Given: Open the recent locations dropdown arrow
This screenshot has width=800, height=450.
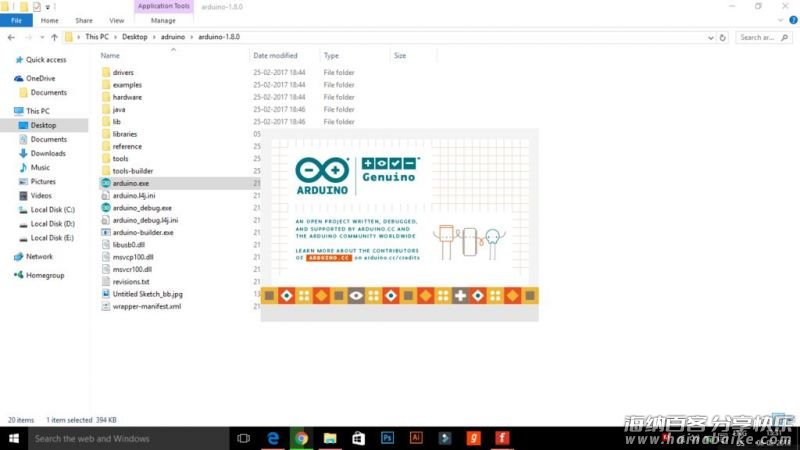Looking at the screenshot, I should click(x=41, y=37).
